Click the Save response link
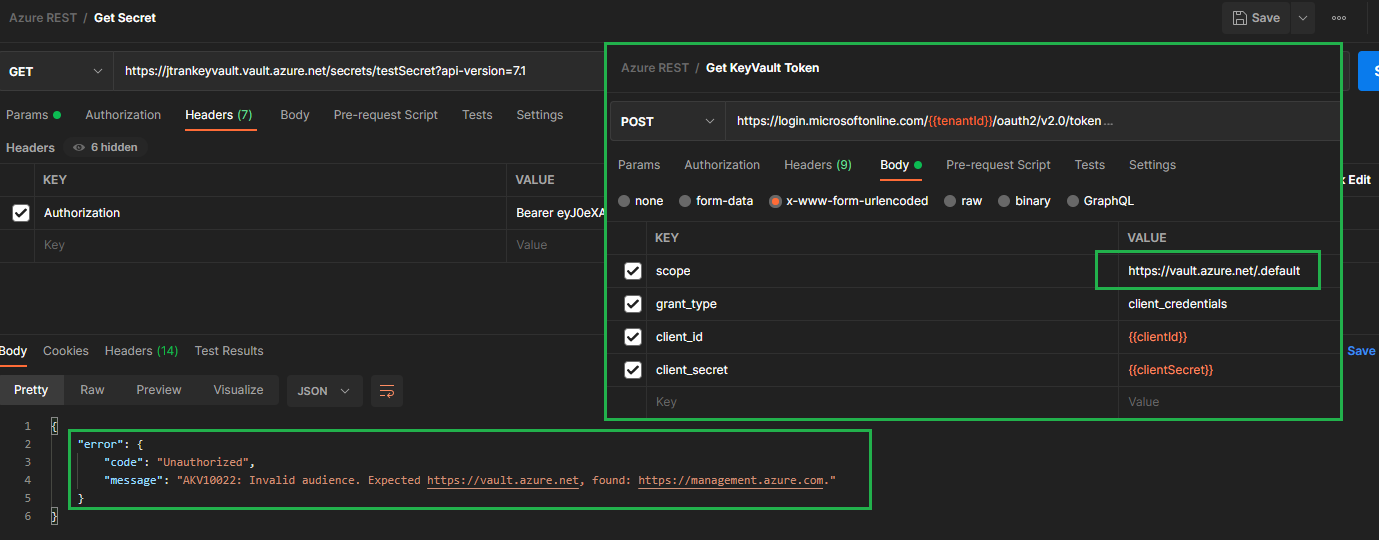 point(1361,351)
